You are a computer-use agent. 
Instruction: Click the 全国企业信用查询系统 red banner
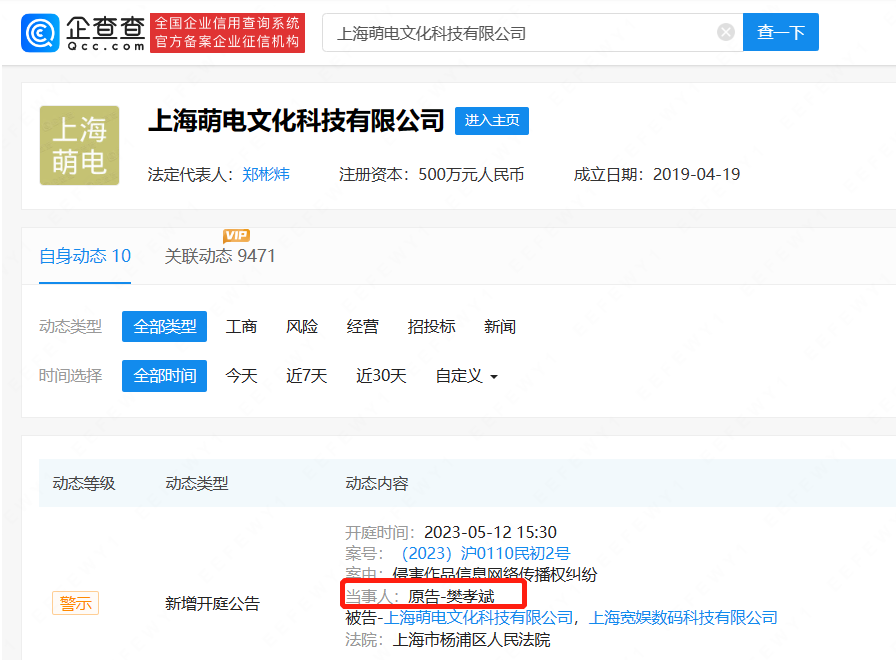227,33
